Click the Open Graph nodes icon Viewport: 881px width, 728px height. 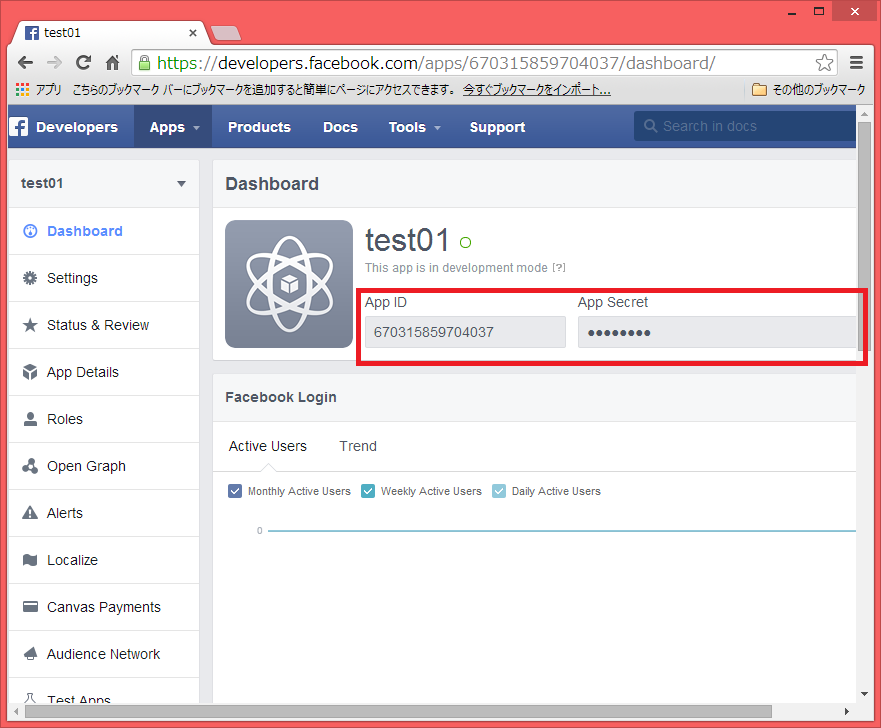click(x=30, y=466)
